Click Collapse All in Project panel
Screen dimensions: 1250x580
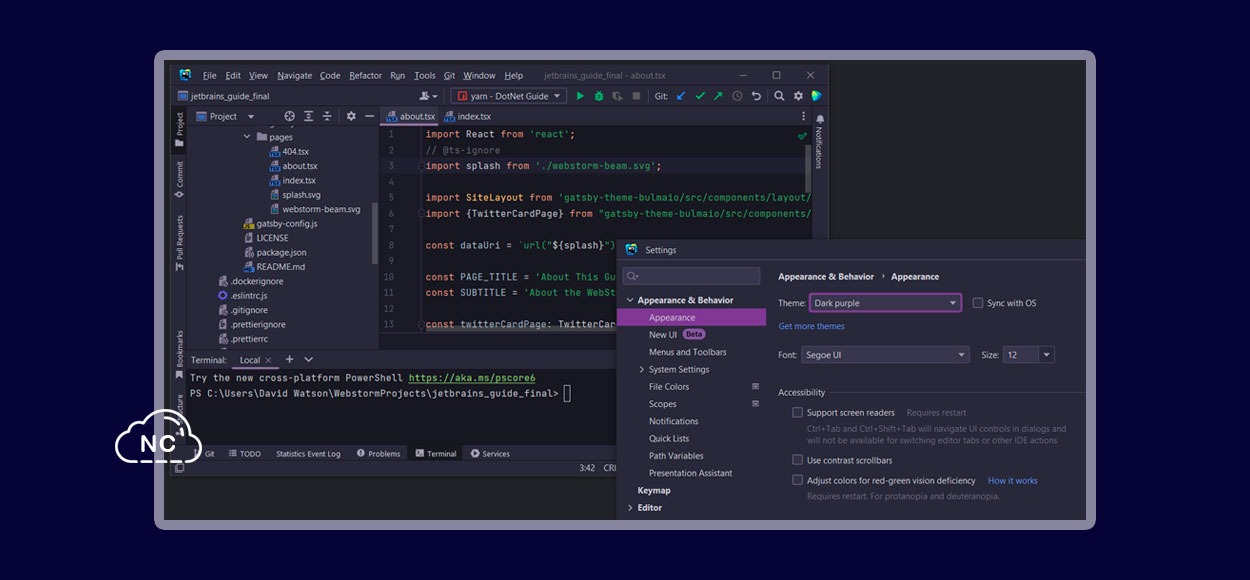328,116
